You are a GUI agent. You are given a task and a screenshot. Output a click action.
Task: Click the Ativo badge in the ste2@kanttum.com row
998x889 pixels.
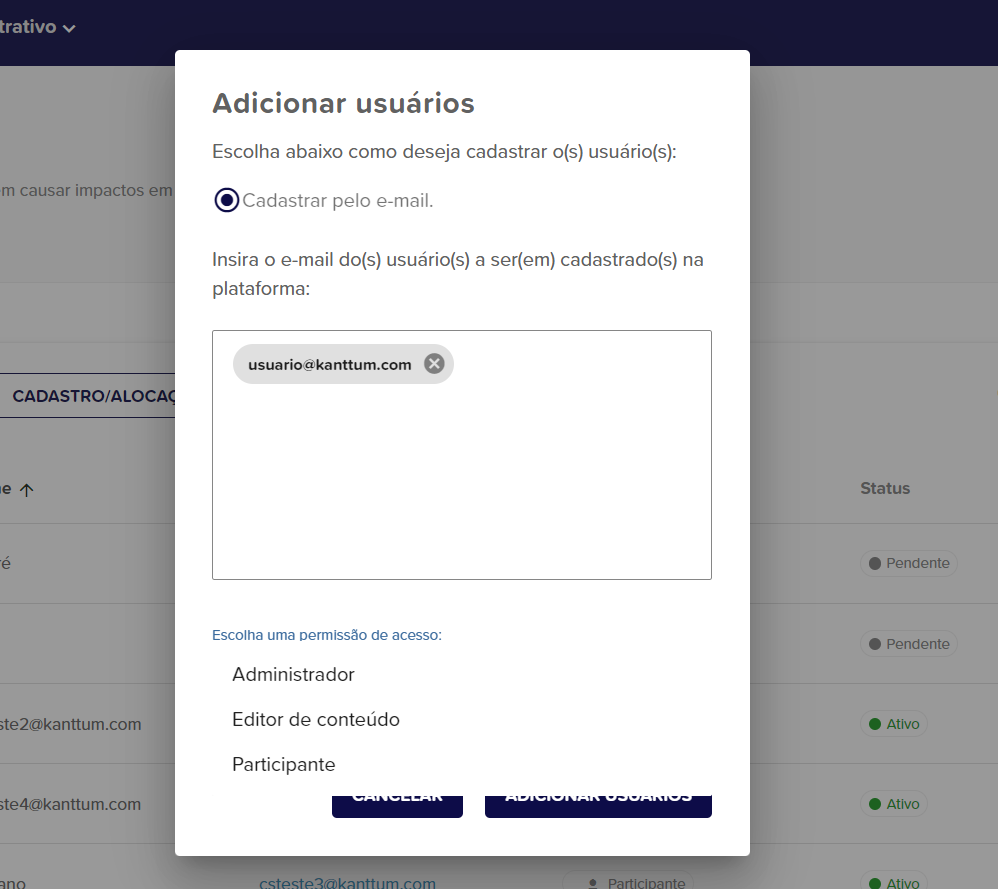(894, 724)
